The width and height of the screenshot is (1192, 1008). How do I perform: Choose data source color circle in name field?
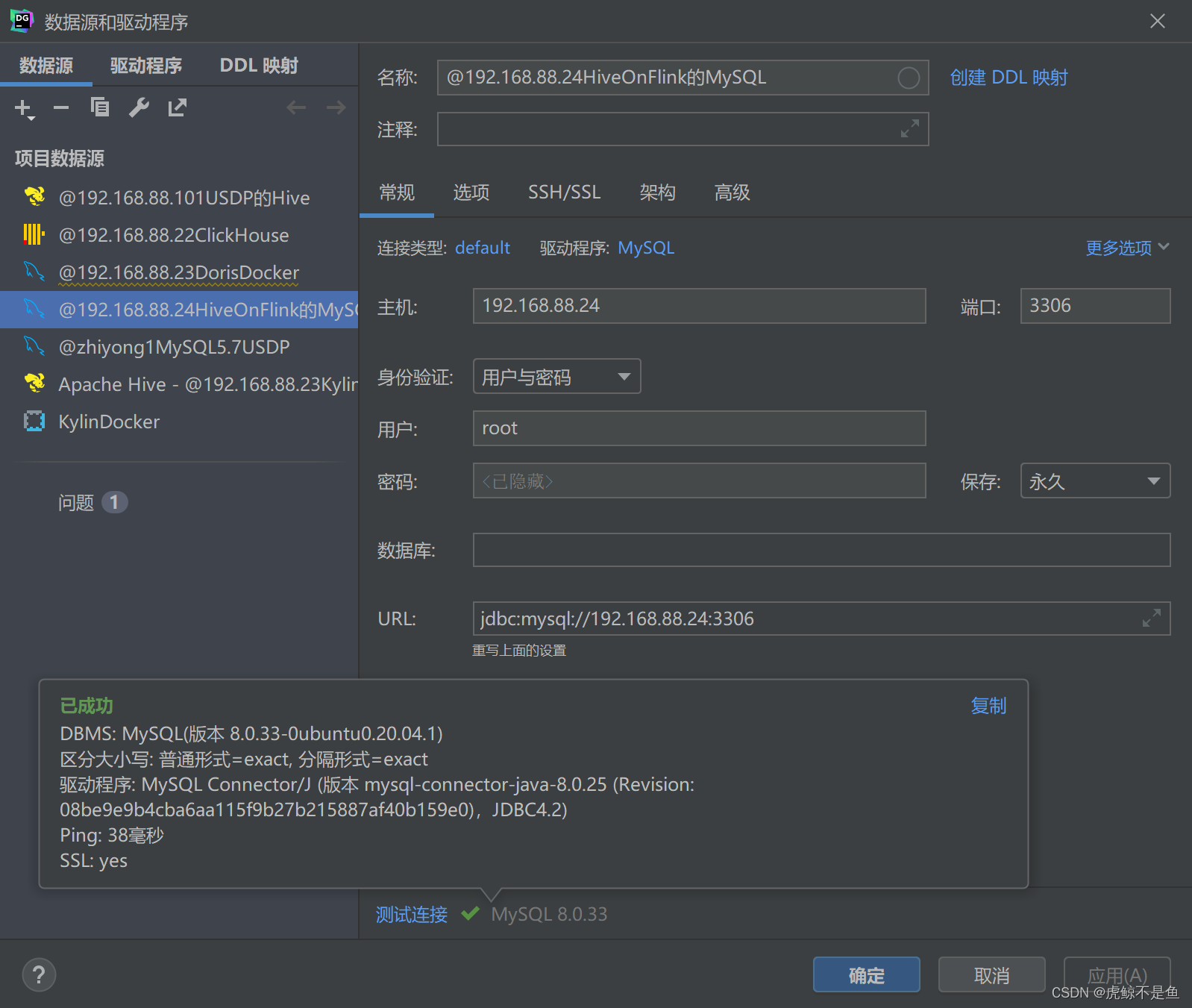click(909, 78)
